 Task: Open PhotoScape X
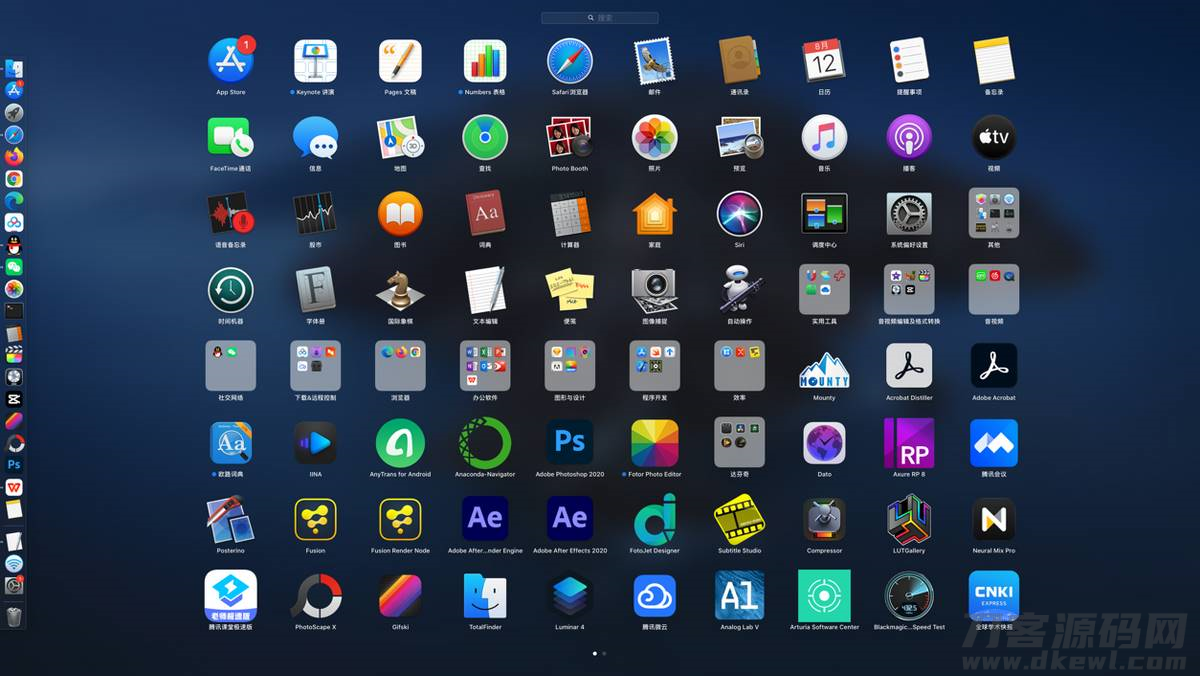[x=315, y=596]
